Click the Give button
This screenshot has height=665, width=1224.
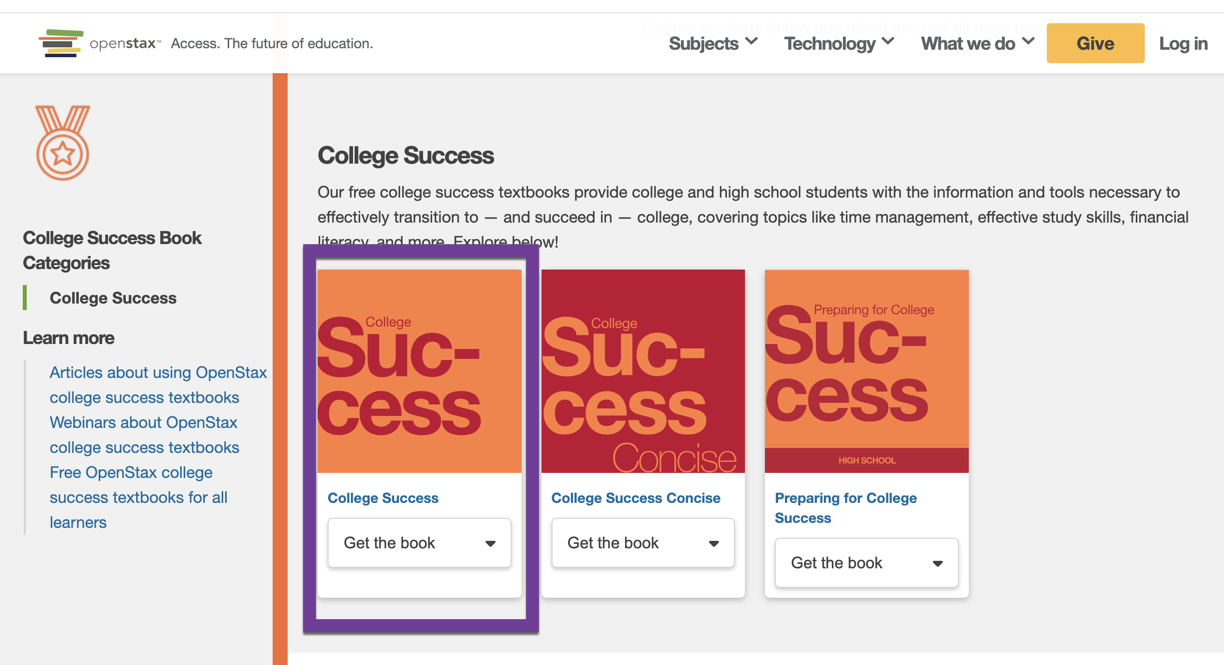pyautogui.click(x=1095, y=43)
